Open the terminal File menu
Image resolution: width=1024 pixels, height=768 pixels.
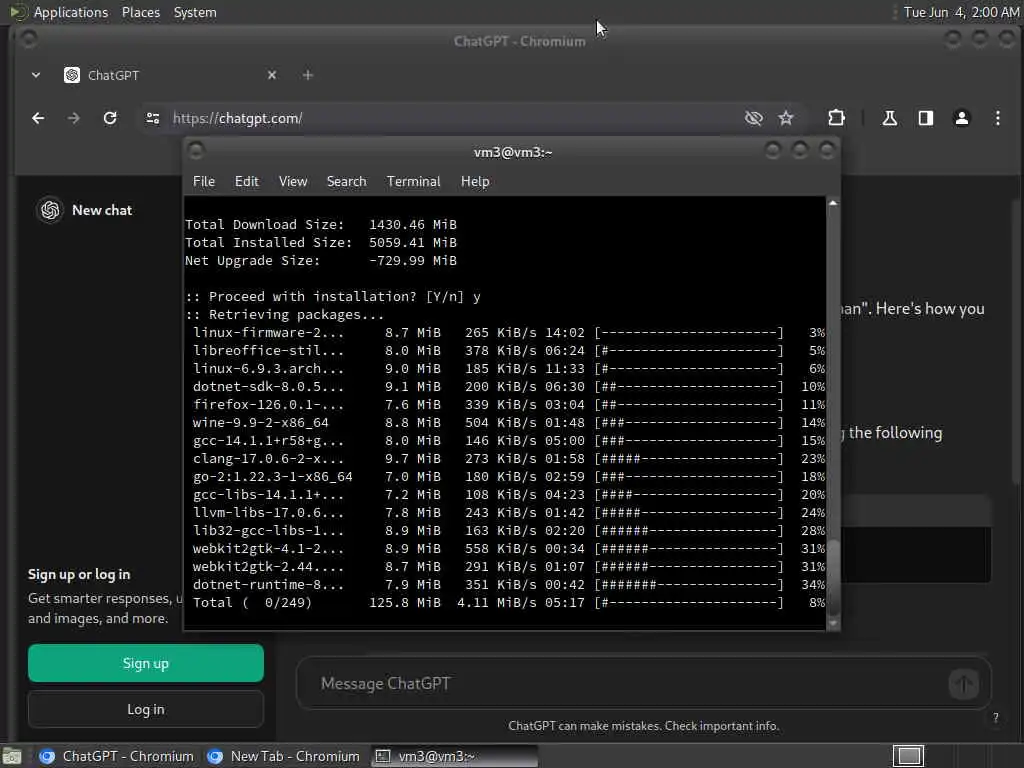(x=204, y=182)
